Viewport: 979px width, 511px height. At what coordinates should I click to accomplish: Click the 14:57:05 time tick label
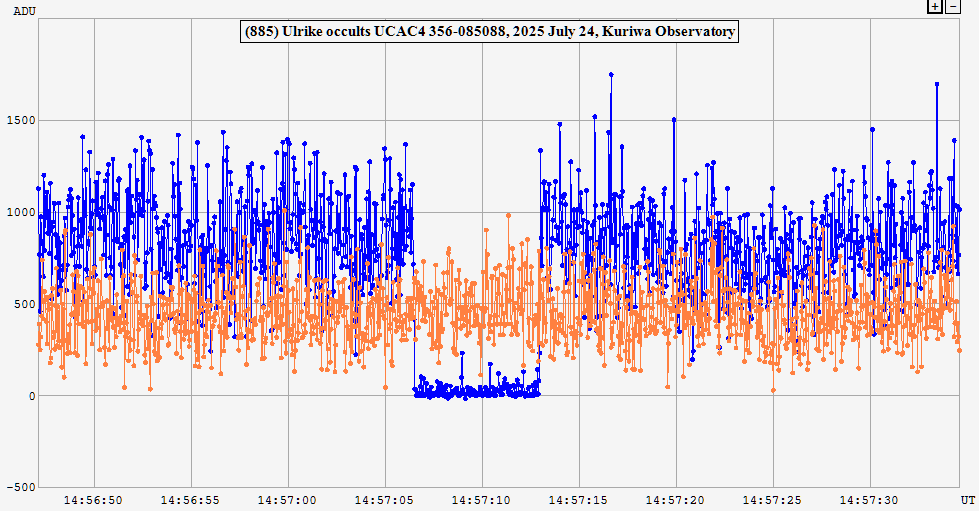[385, 499]
